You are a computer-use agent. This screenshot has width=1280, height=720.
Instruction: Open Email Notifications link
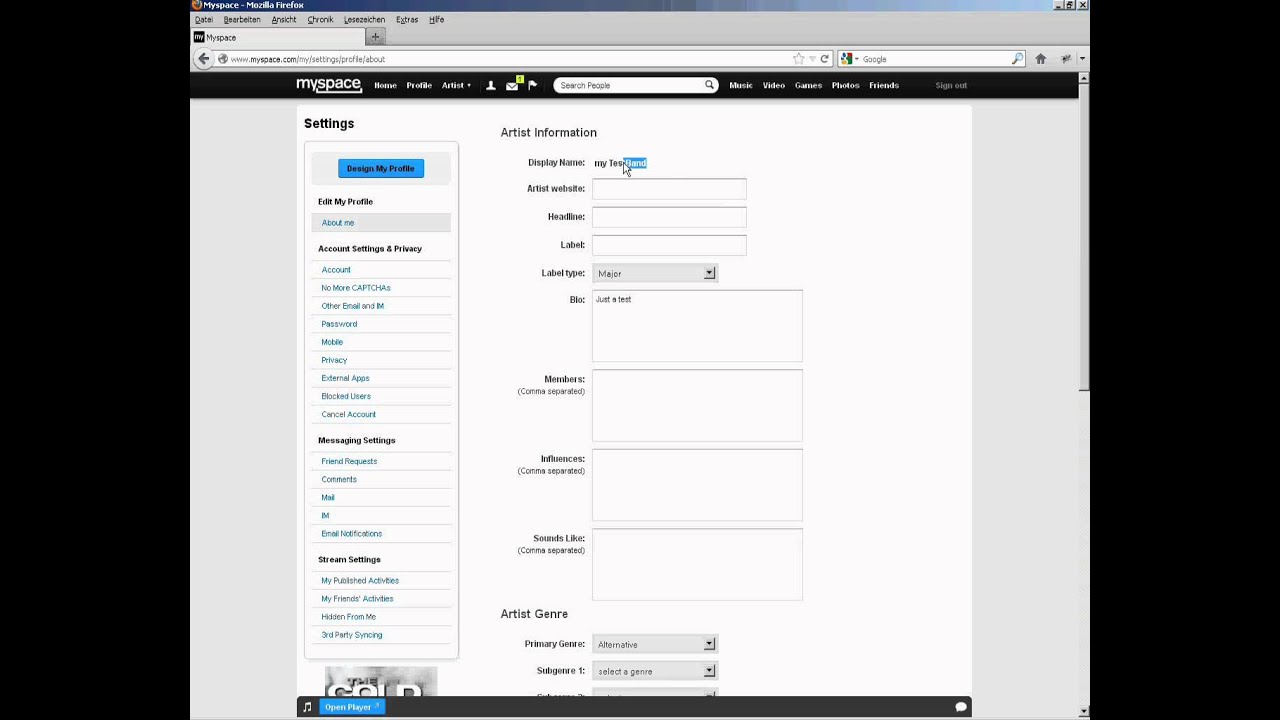(x=351, y=533)
